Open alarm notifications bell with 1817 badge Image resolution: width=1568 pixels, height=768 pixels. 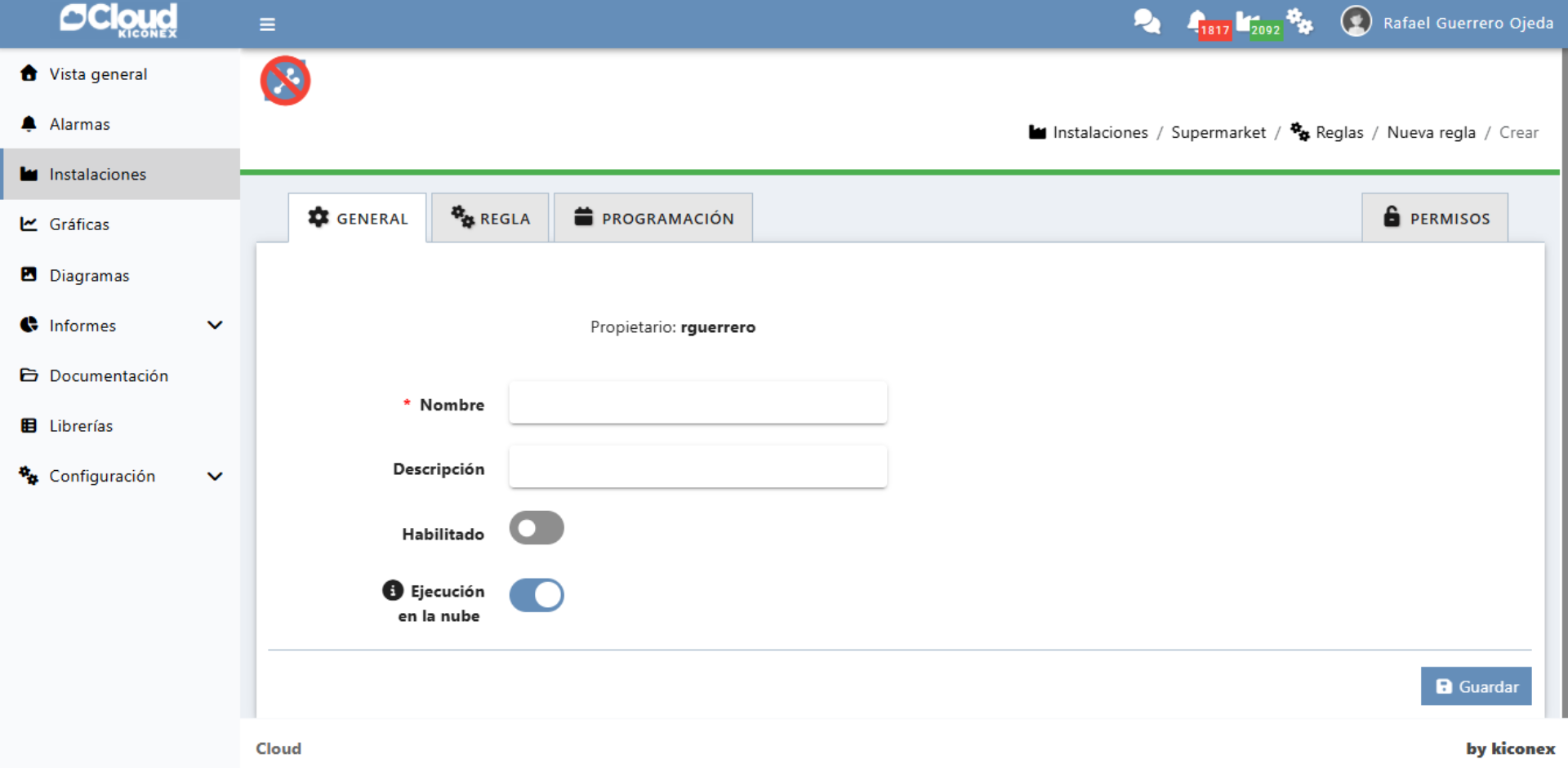[x=1198, y=22]
